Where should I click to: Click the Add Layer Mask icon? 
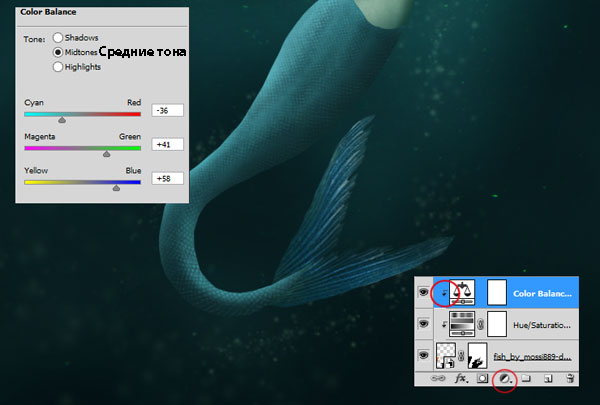click(482, 378)
